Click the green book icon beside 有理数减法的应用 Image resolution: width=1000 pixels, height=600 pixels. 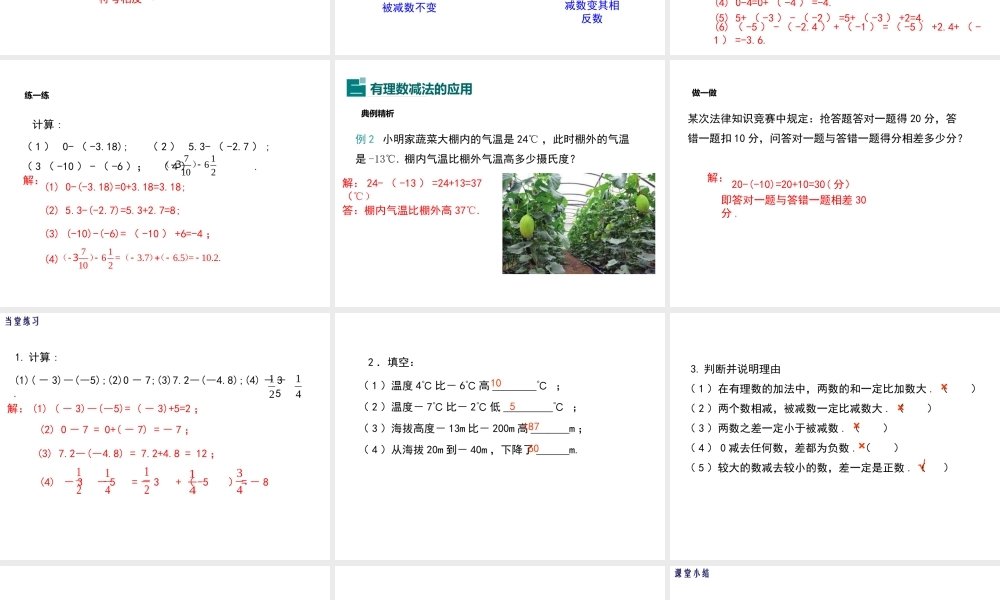[x=354, y=88]
